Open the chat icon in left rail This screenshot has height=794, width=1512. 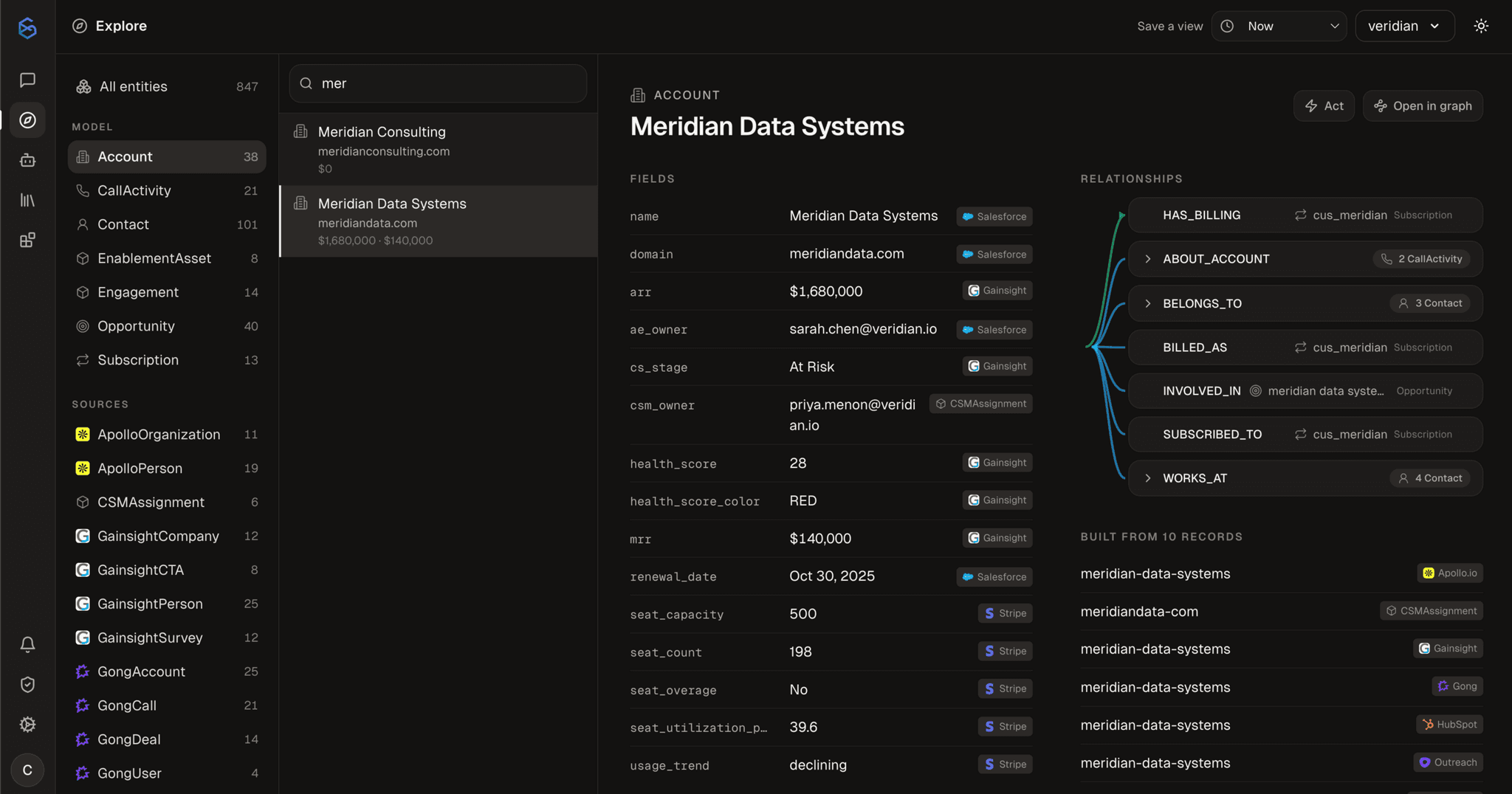pos(27,80)
